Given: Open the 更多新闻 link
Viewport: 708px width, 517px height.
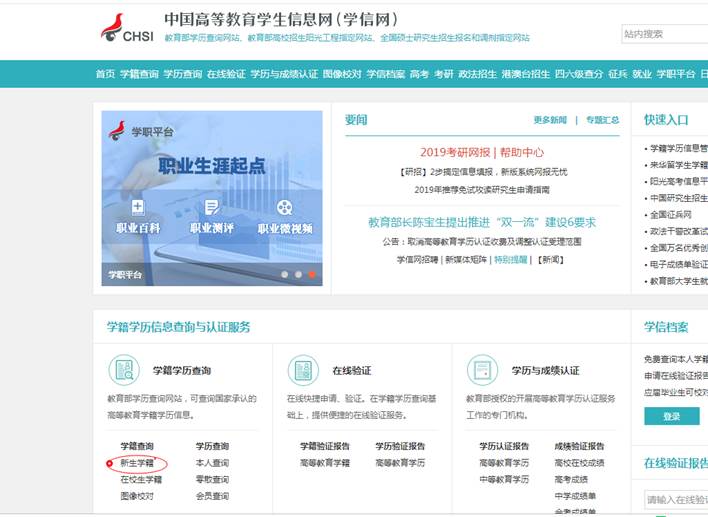Looking at the screenshot, I should [x=549, y=120].
